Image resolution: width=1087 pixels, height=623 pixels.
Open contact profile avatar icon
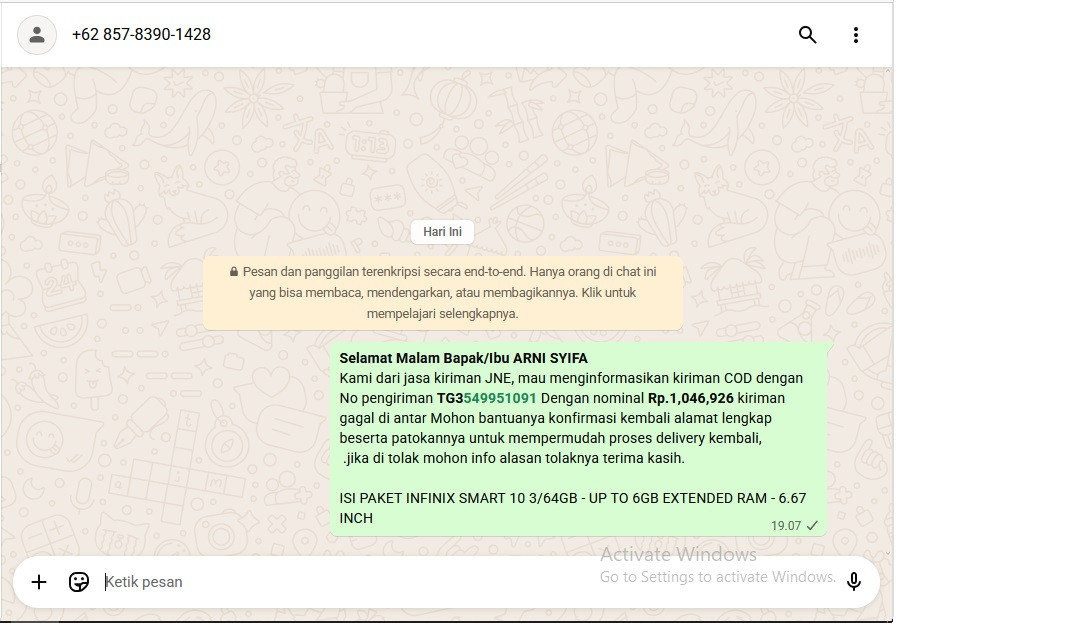pyautogui.click(x=37, y=35)
